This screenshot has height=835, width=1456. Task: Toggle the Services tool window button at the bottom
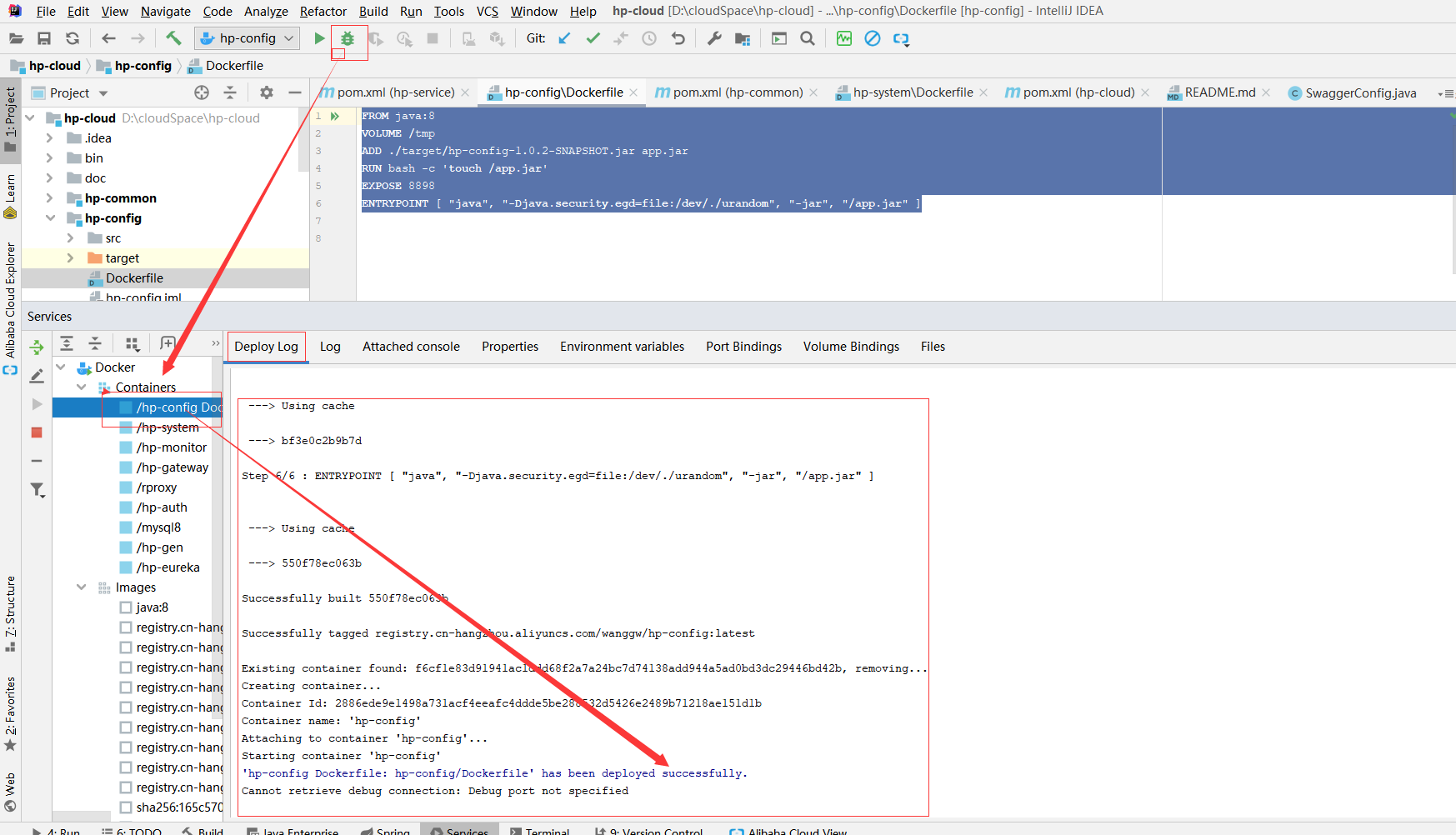pos(460,830)
